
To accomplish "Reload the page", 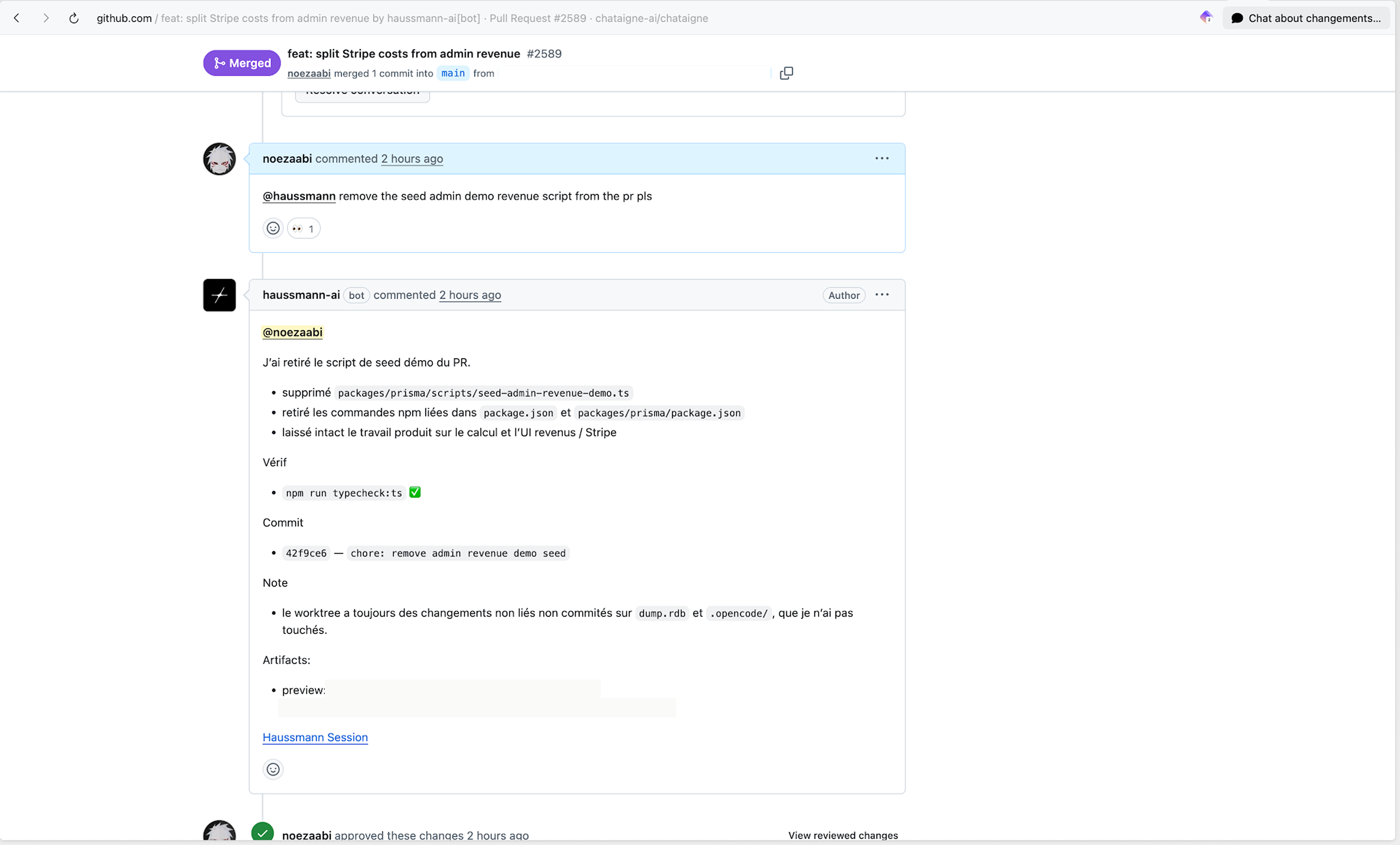I will 74,18.
